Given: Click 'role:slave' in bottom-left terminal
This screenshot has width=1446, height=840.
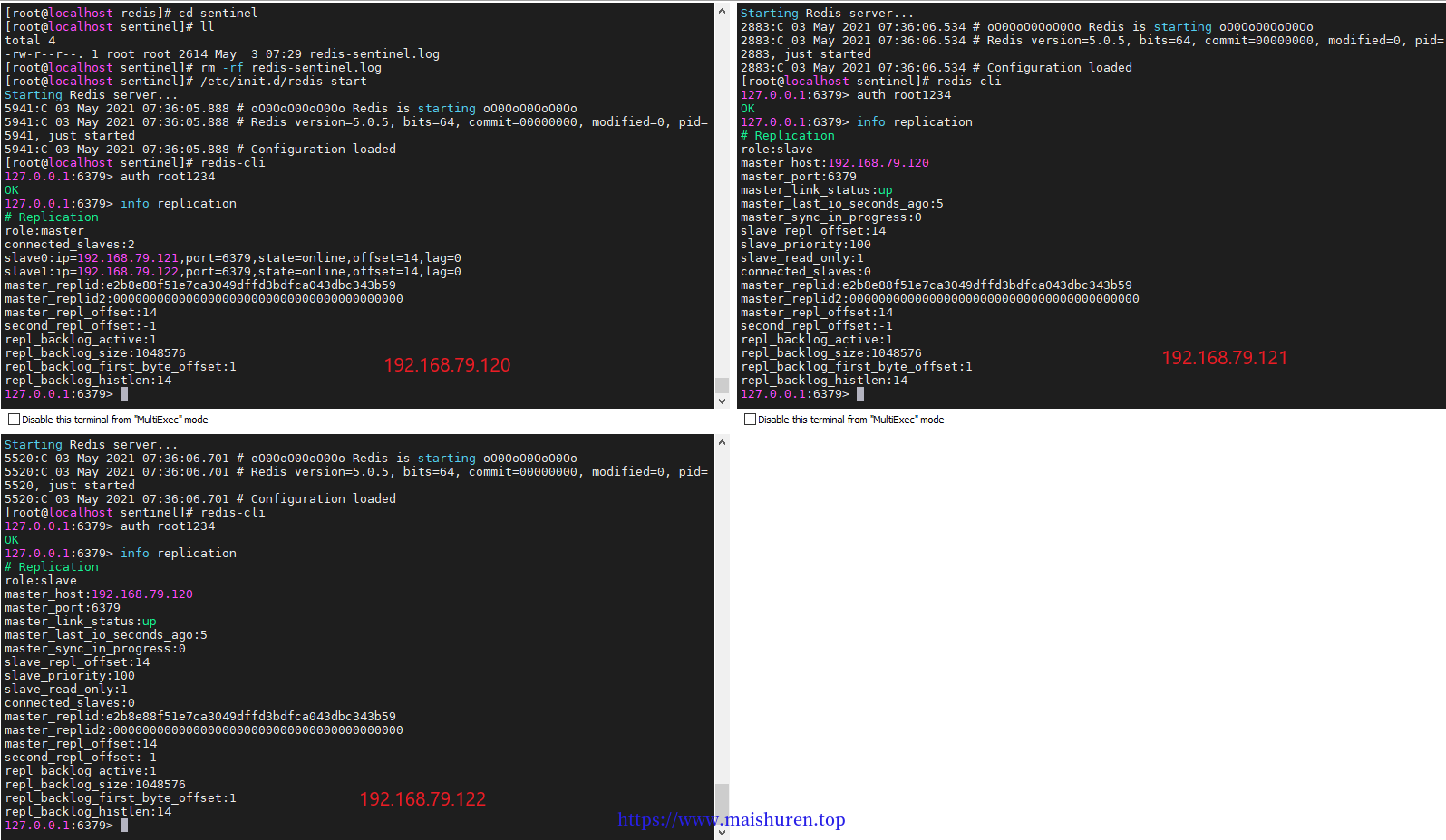Looking at the screenshot, I should pyautogui.click(x=41, y=581).
